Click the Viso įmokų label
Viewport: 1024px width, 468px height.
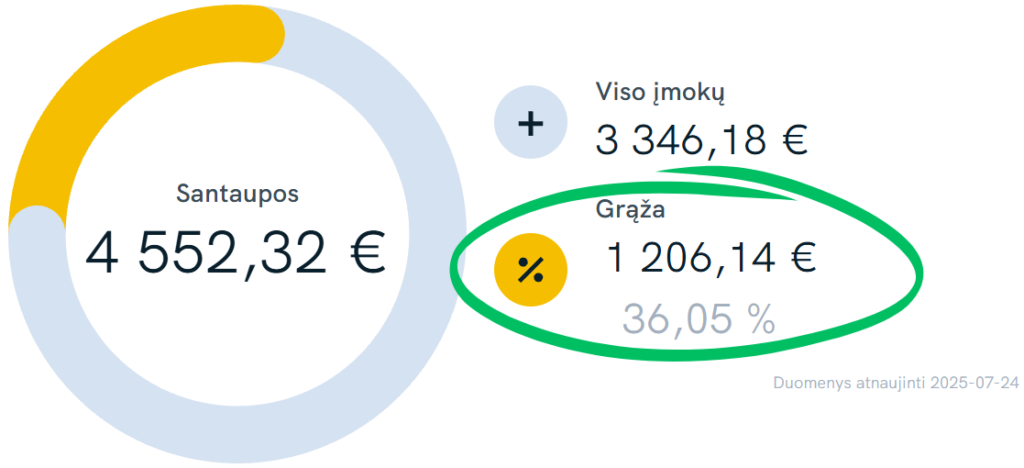(x=660, y=93)
